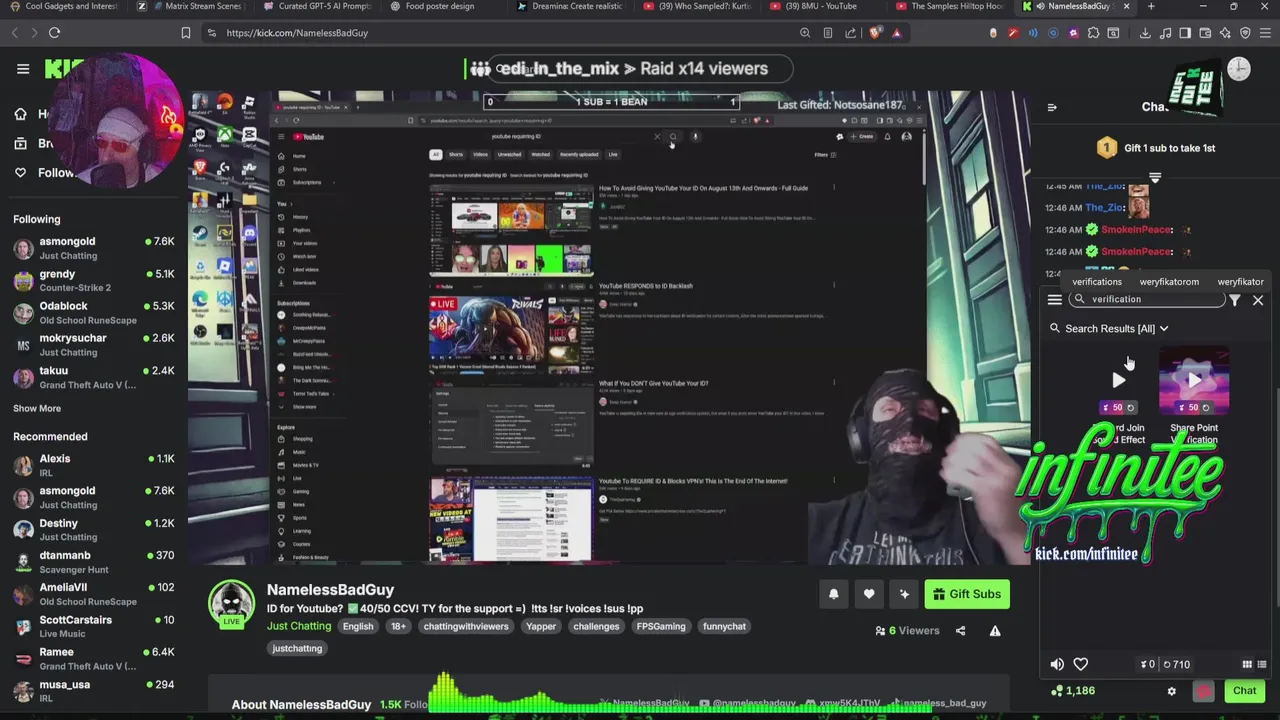Mute sounds with speaker icon in panel
The image size is (1280, 720).
tap(1057, 664)
